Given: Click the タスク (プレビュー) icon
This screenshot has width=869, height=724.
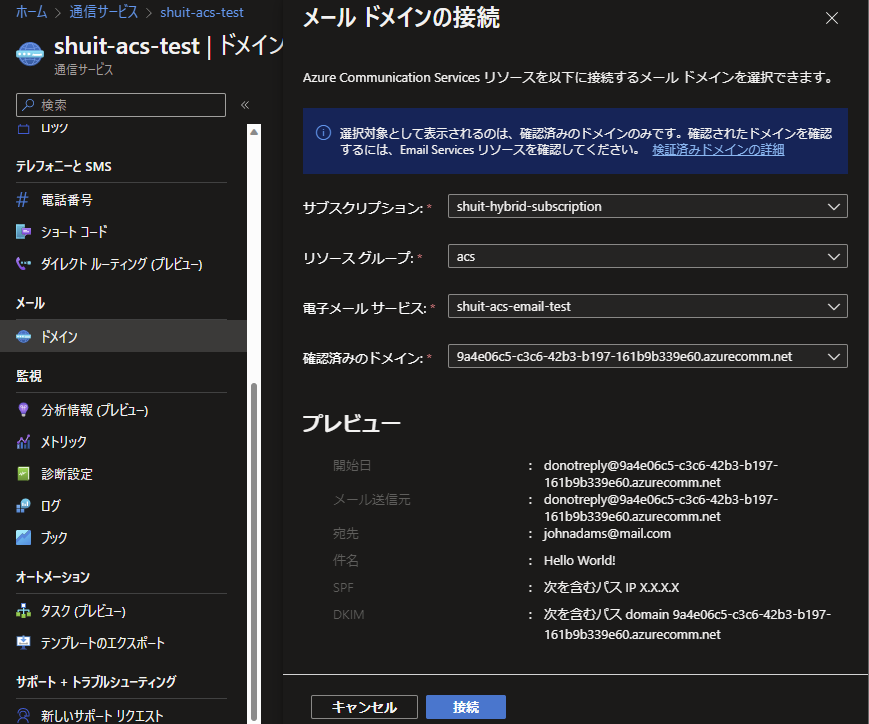Looking at the screenshot, I should [x=23, y=611].
